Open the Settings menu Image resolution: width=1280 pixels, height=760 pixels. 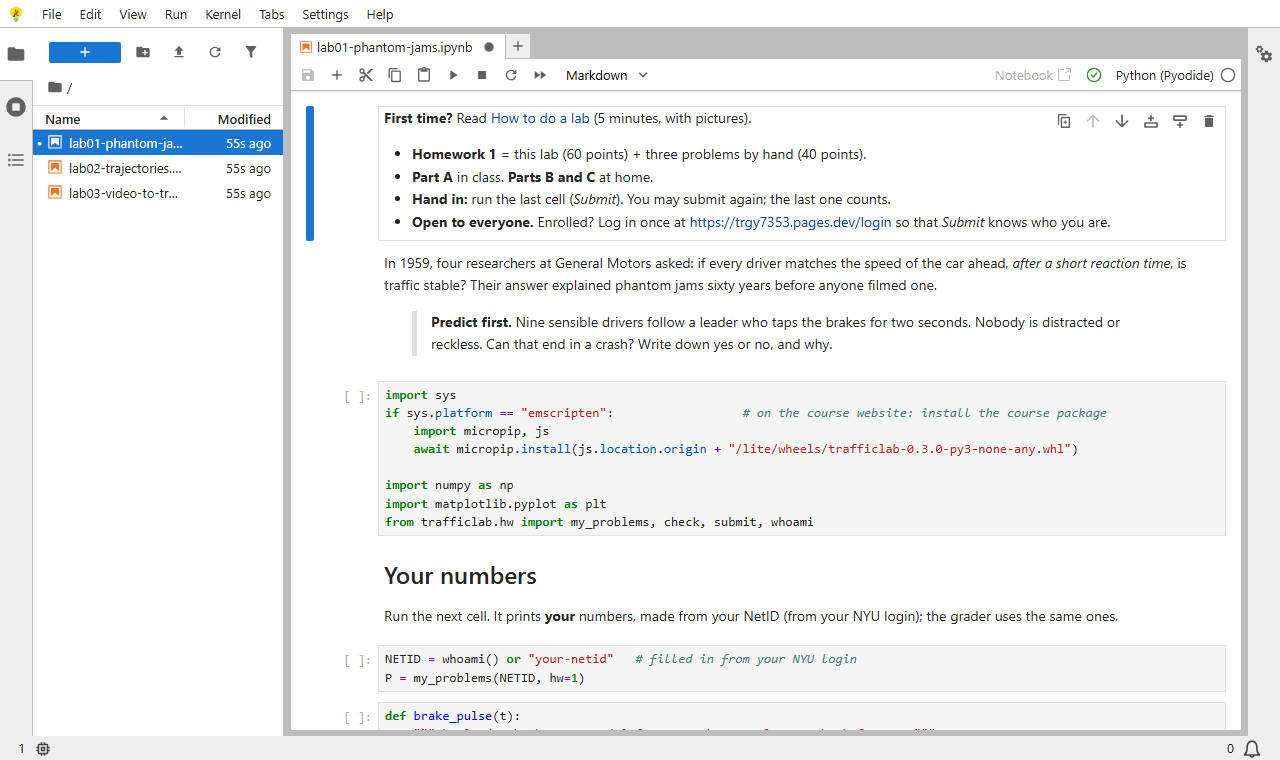(325, 14)
